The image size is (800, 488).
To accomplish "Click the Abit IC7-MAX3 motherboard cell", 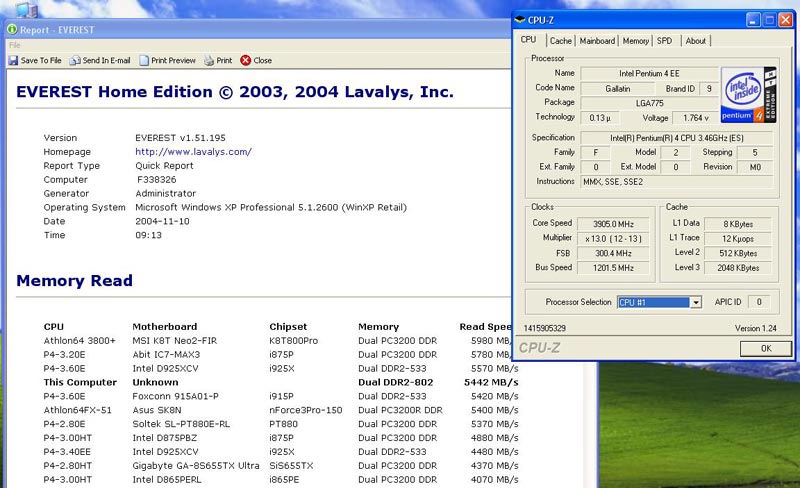I will [x=166, y=354].
